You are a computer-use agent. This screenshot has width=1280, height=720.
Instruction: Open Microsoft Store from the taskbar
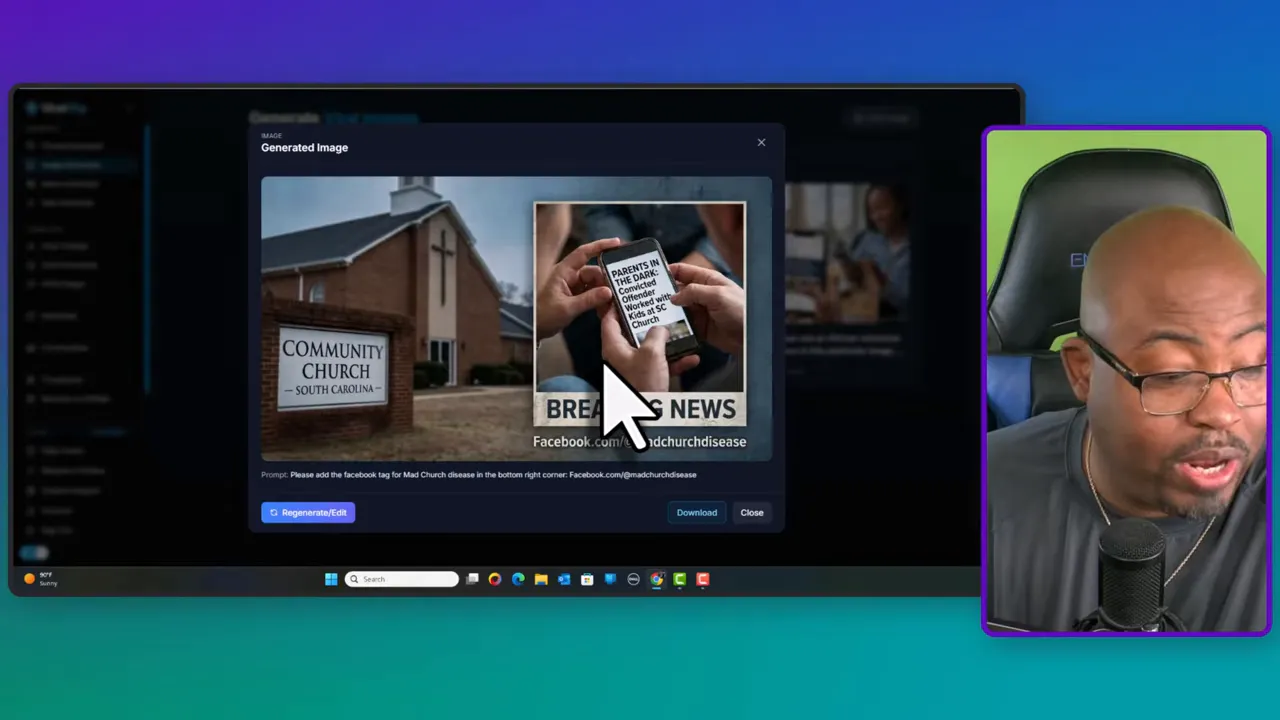587,579
